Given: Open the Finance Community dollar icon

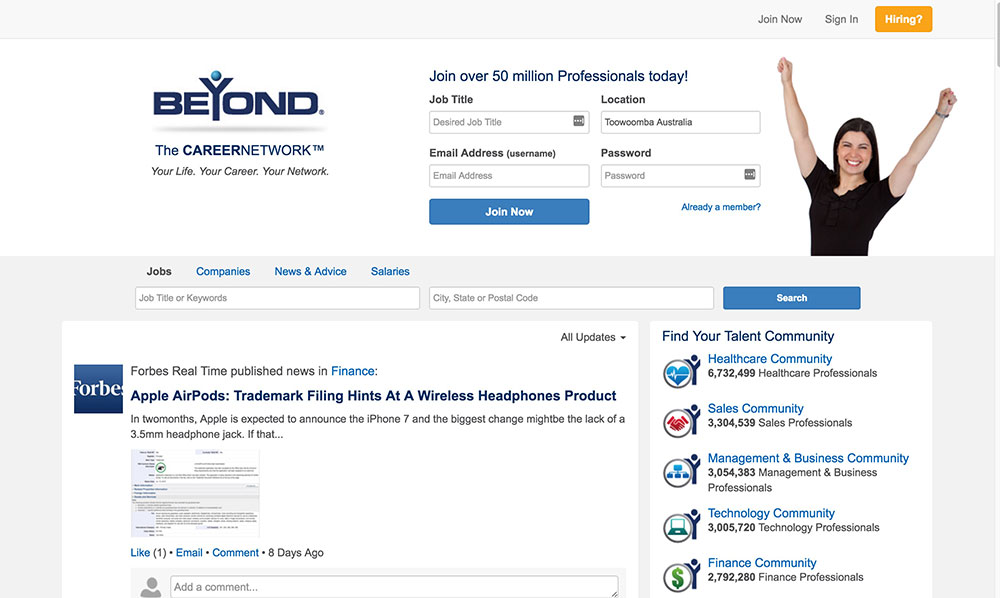Looking at the screenshot, I should coord(681,575).
